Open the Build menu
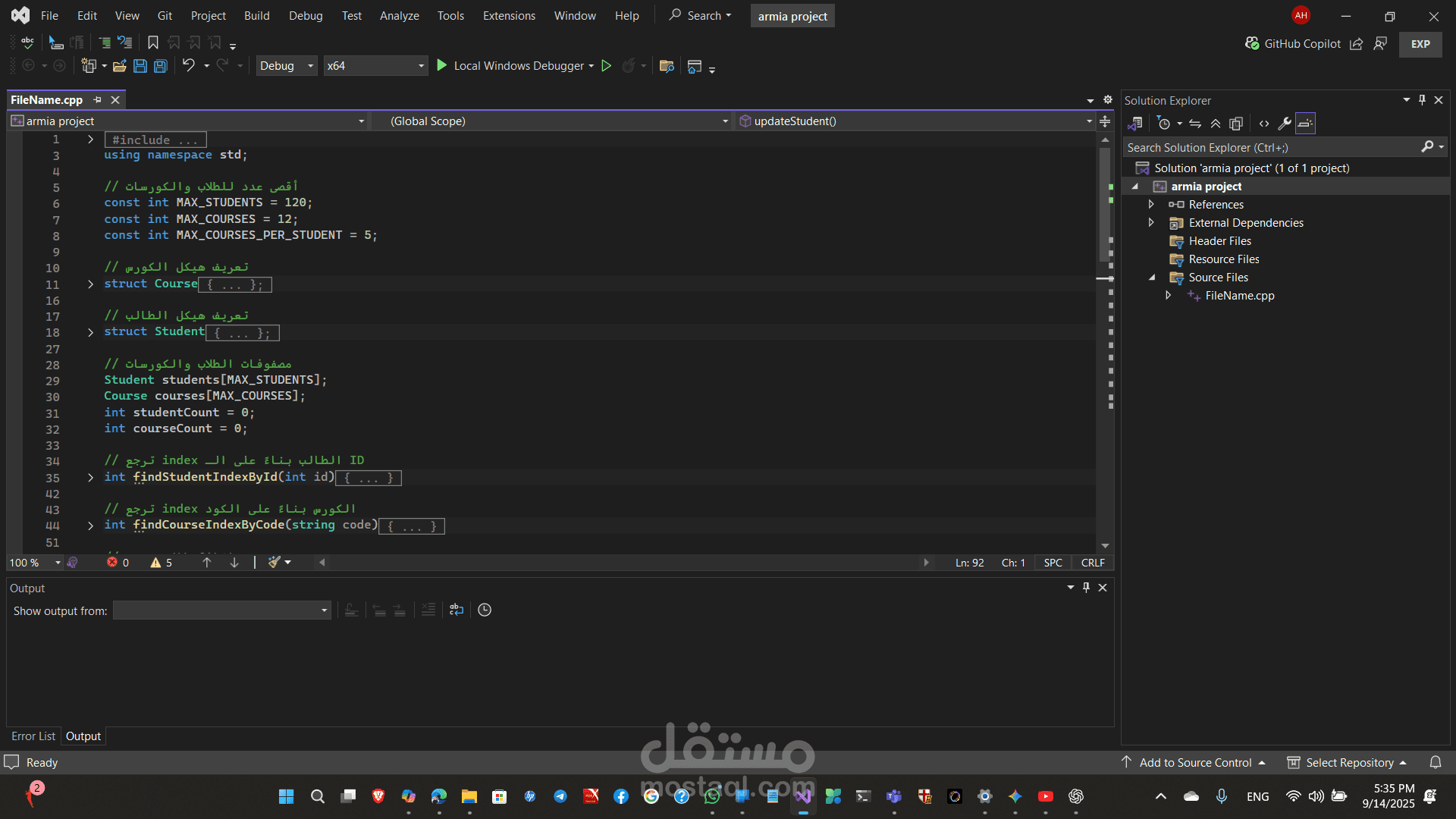 coord(256,15)
